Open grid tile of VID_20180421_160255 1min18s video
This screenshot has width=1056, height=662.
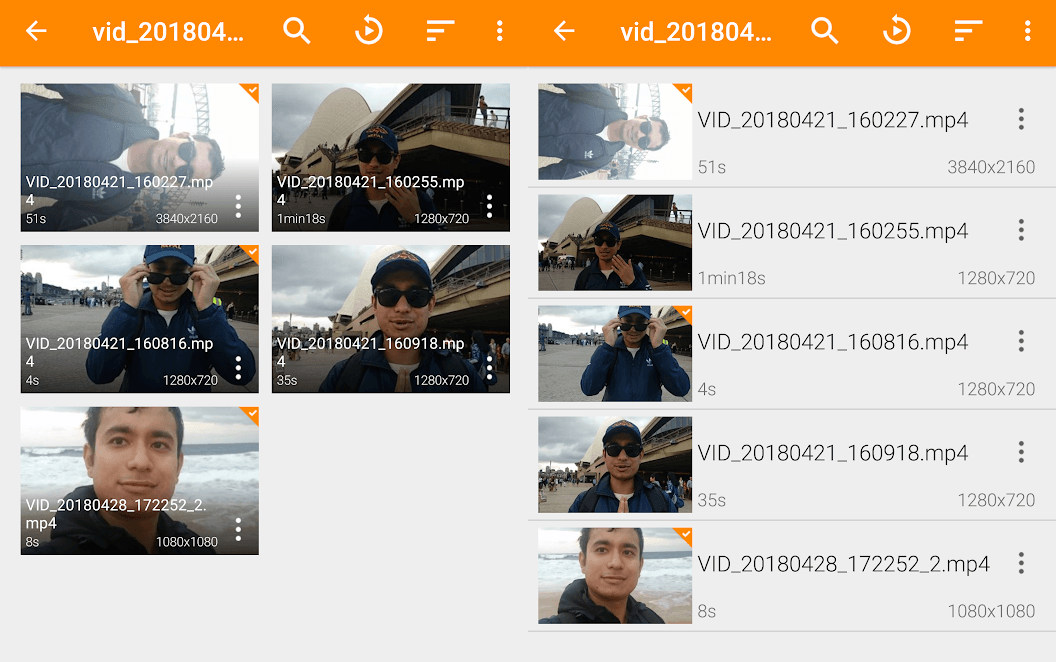point(390,140)
